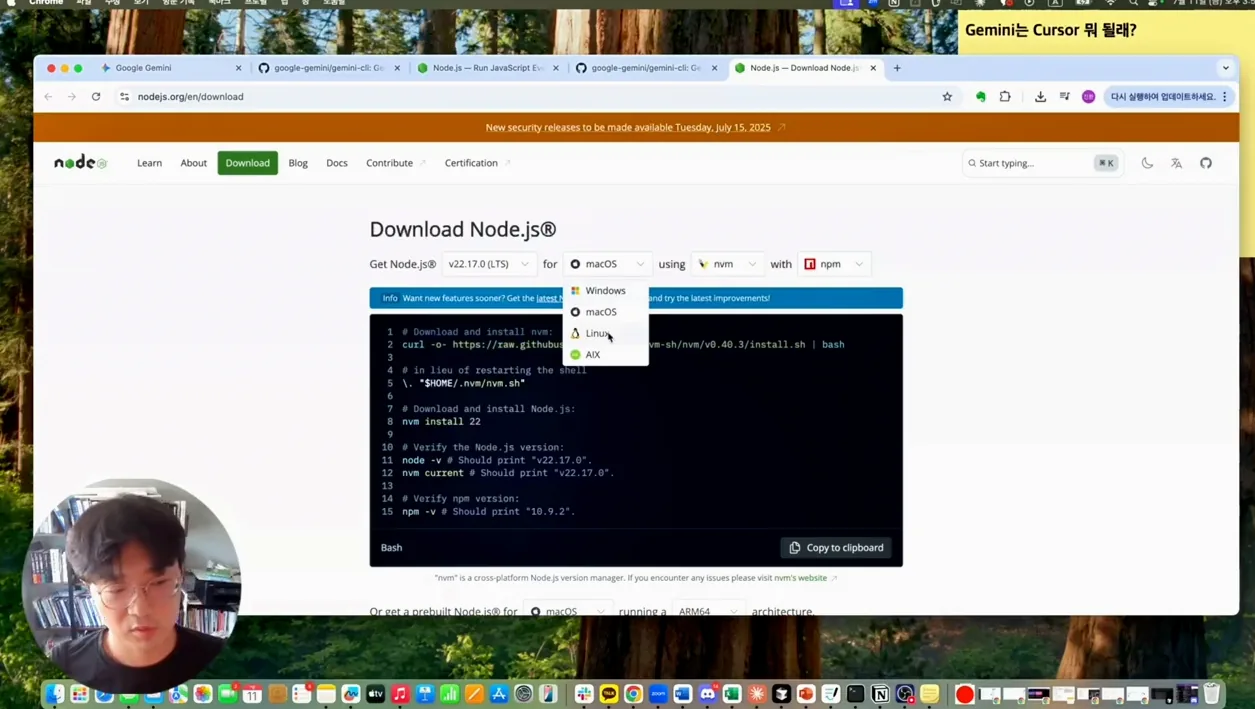
Task: Click the purple profile avatar
Action: [1088, 97]
